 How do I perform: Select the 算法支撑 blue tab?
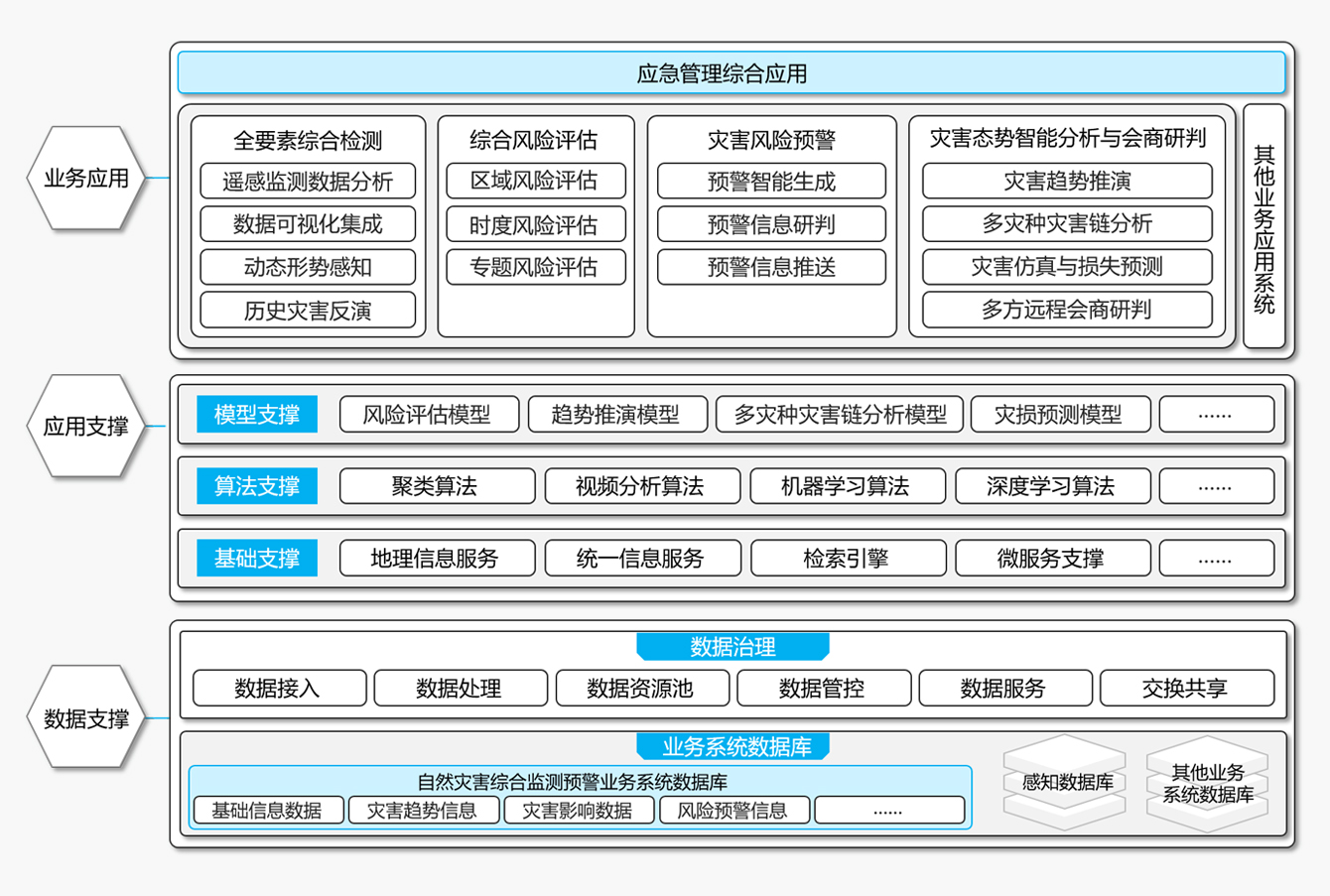(257, 486)
